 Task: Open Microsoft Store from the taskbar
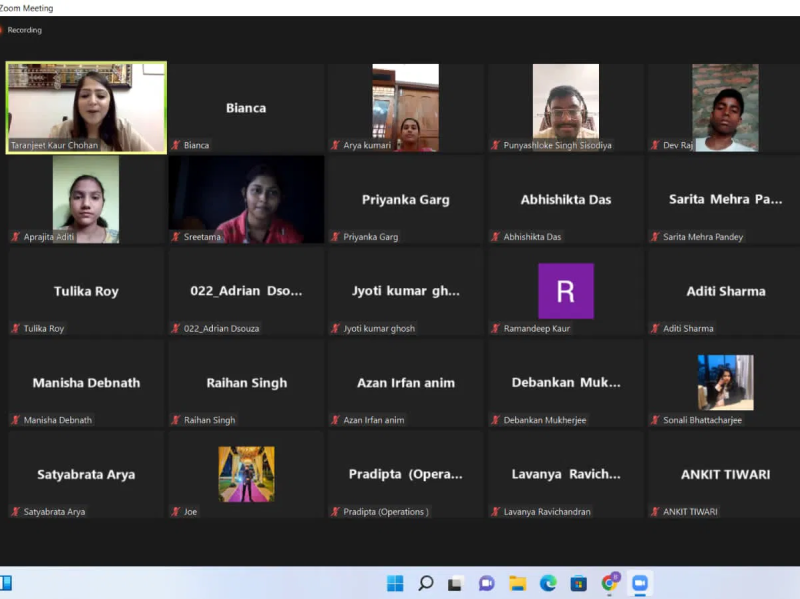pyautogui.click(x=578, y=583)
